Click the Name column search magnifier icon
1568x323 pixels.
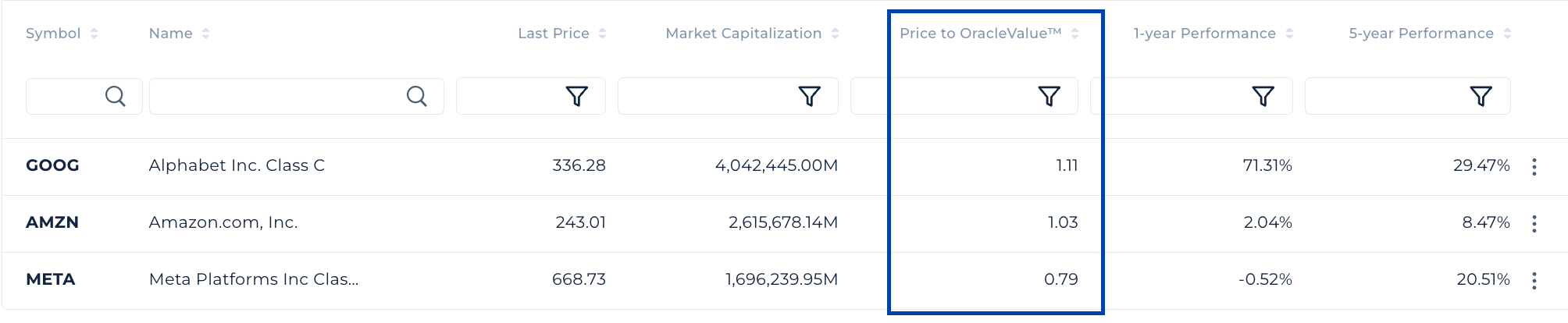pyautogui.click(x=417, y=96)
